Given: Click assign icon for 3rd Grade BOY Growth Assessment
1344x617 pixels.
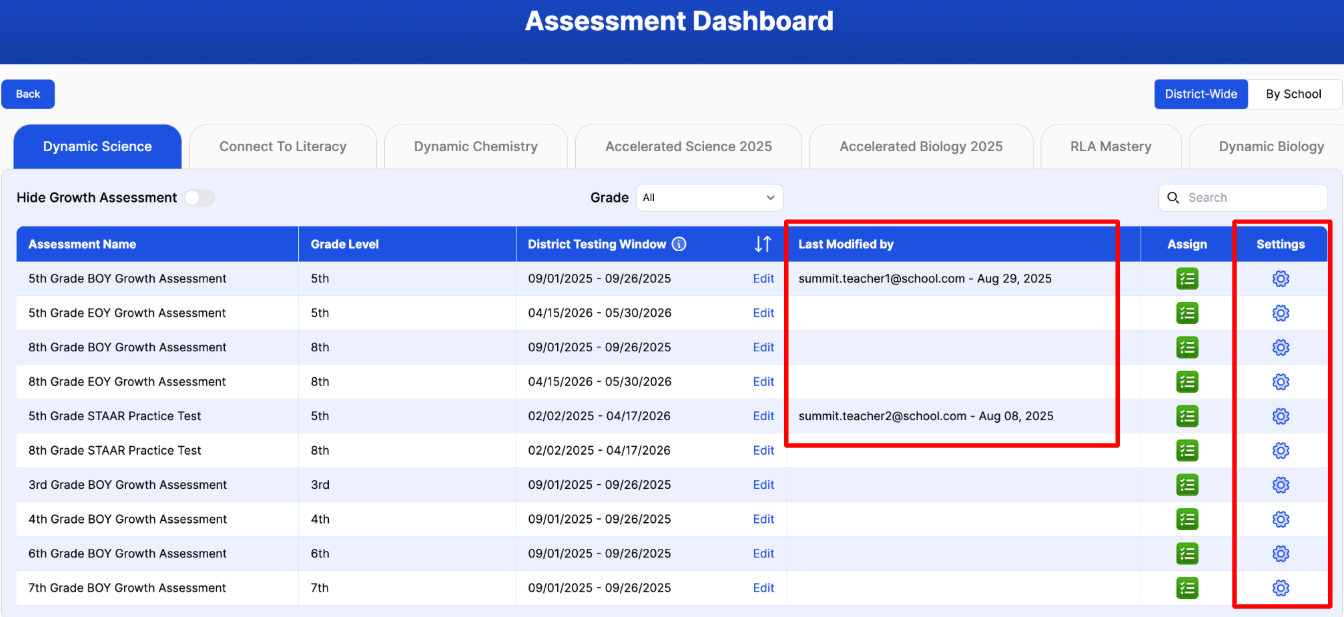Looking at the screenshot, I should point(1187,485).
